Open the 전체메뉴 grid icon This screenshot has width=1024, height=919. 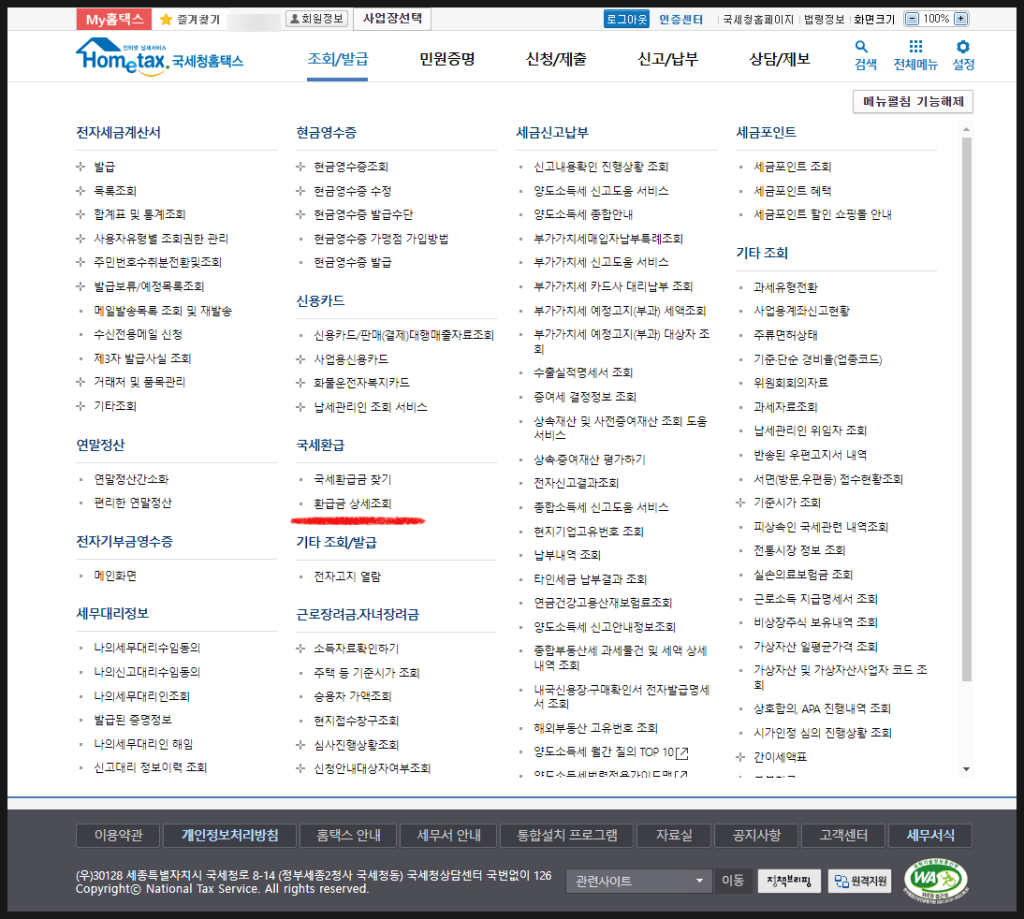tap(915, 47)
